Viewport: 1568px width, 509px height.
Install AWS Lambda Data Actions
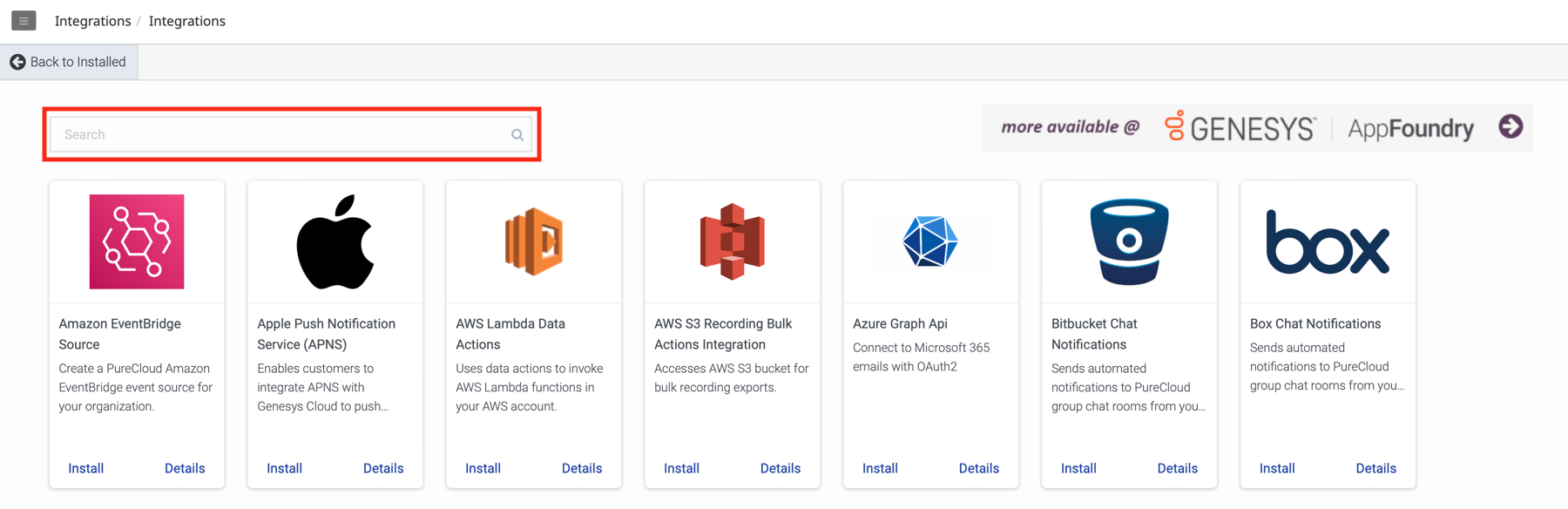(x=483, y=468)
